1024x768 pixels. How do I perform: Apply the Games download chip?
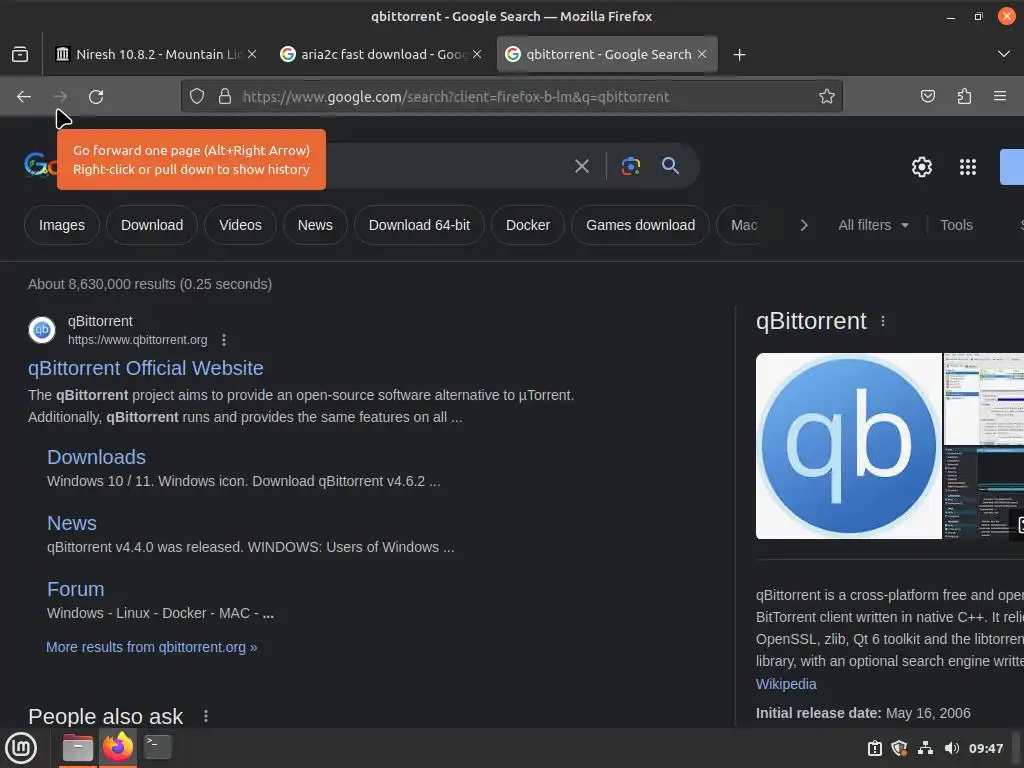coord(640,225)
